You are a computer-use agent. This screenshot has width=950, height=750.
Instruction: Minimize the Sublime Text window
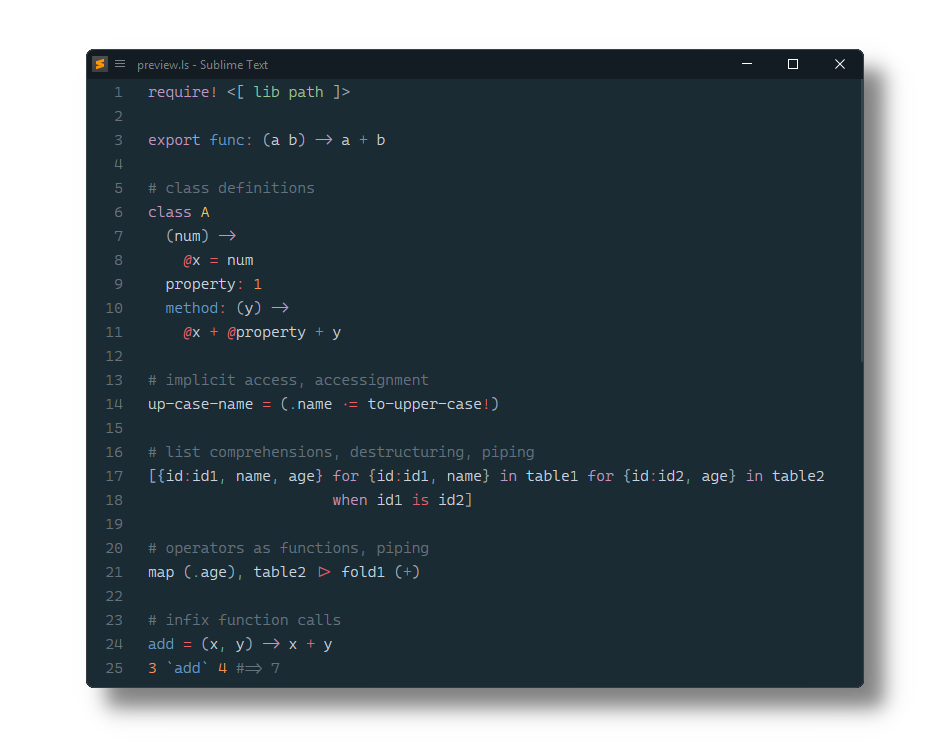pos(747,64)
